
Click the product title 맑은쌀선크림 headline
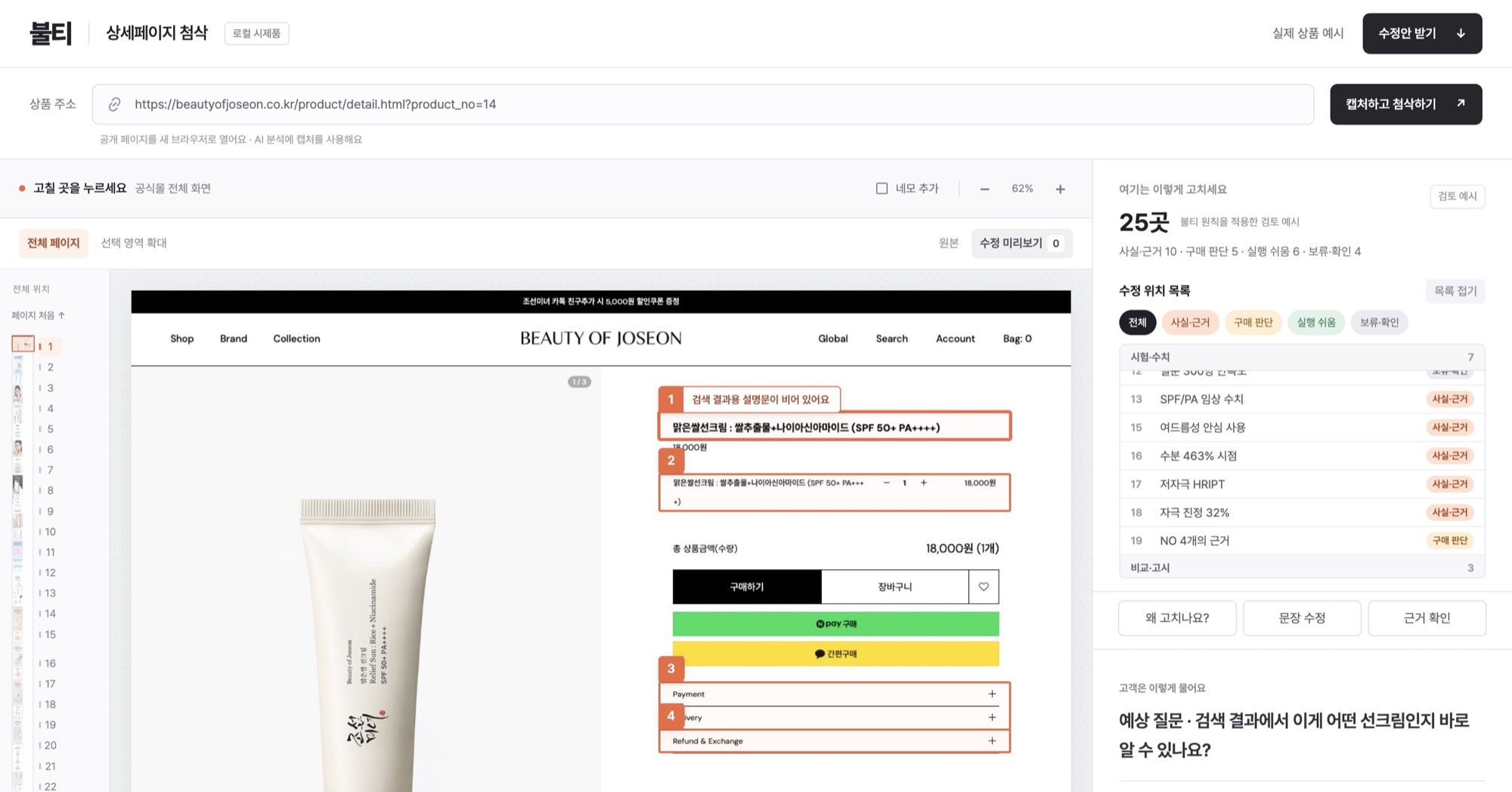click(x=806, y=428)
